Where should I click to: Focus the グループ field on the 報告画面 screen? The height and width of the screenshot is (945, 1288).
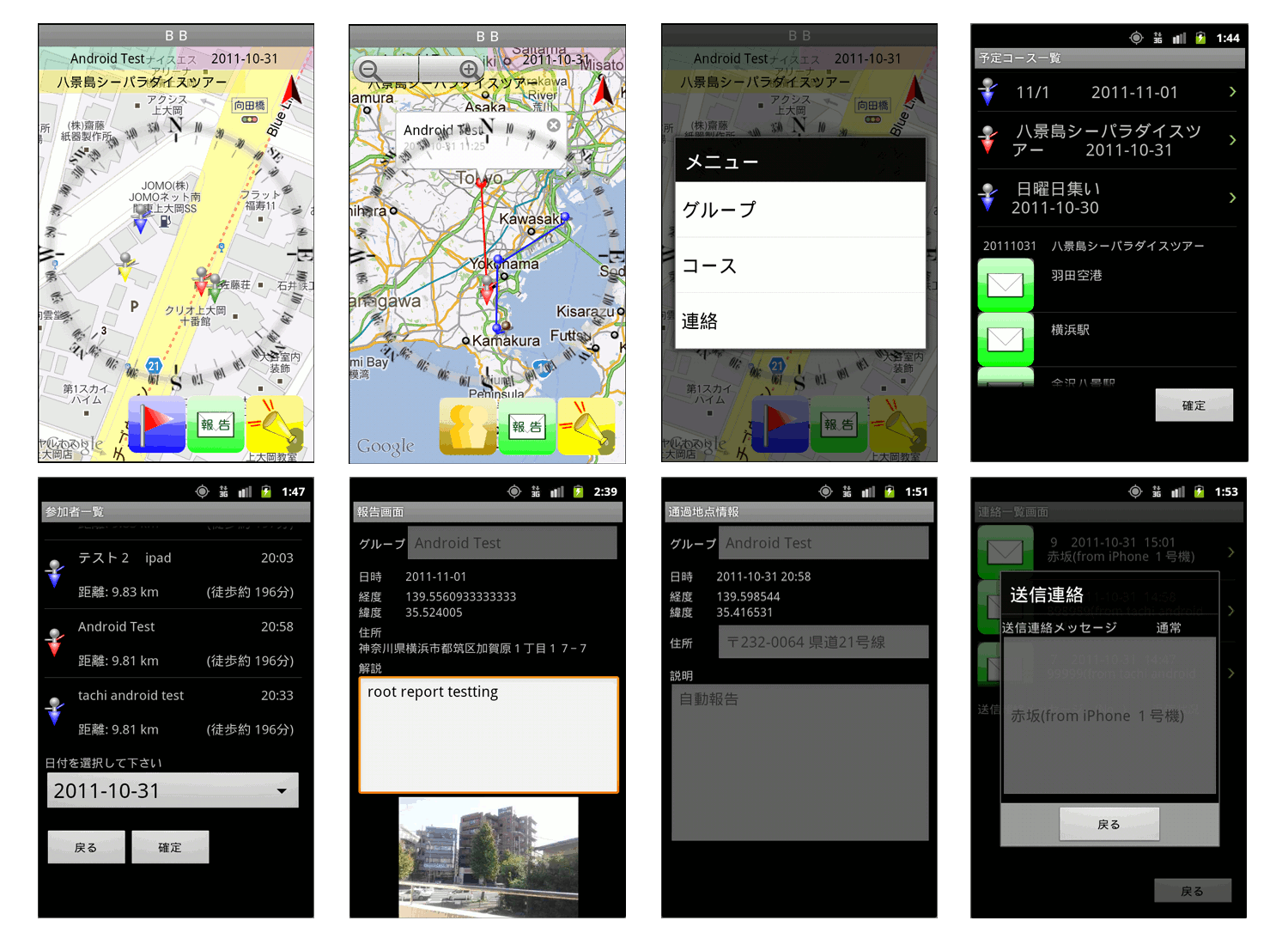(x=513, y=543)
